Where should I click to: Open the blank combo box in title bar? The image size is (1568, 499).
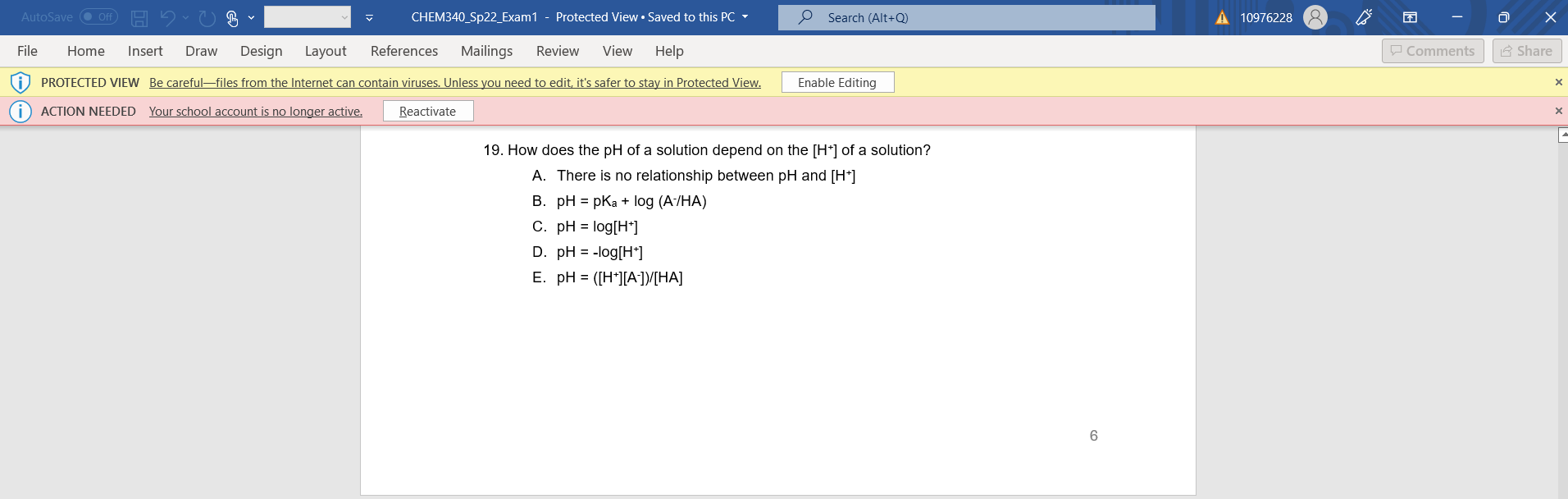point(308,17)
